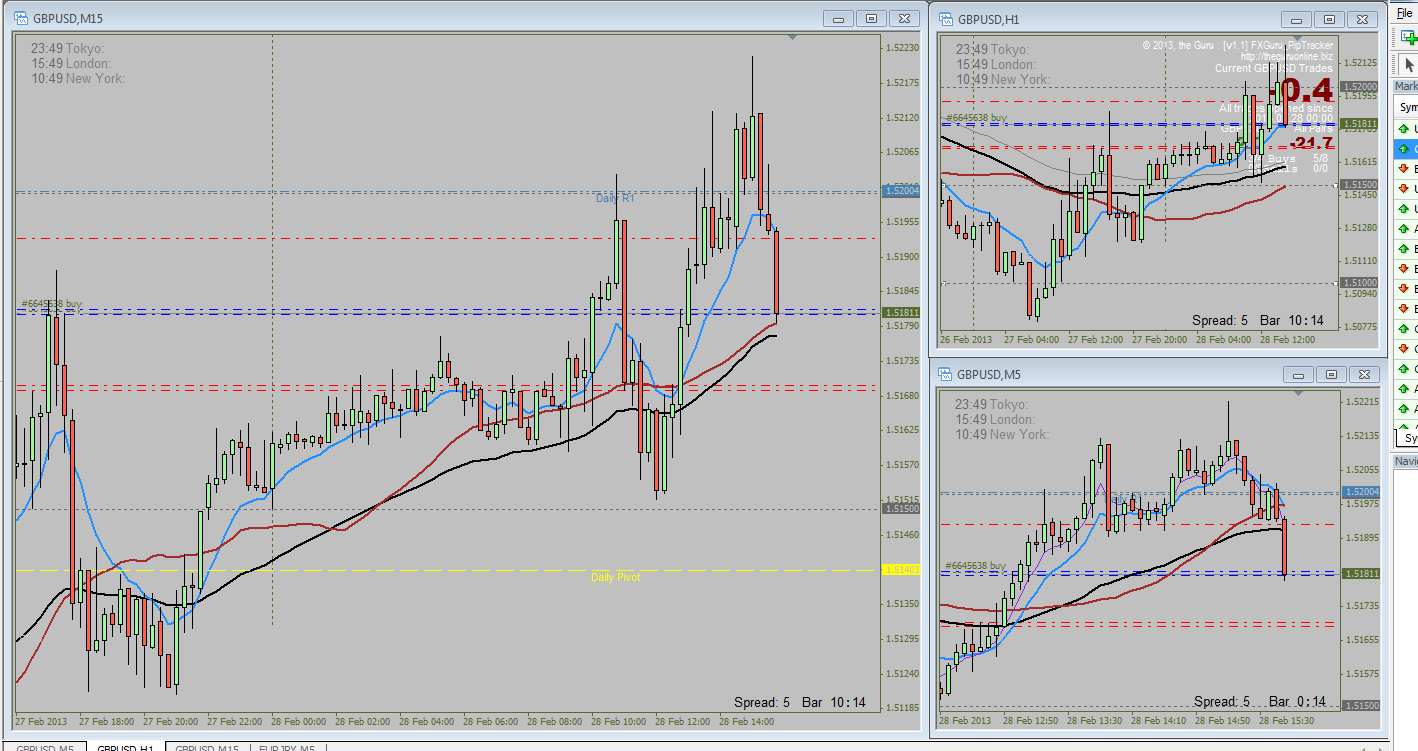Switch to the GBPUSD,M5 bottom tab
The height and width of the screenshot is (751, 1418).
(44, 746)
